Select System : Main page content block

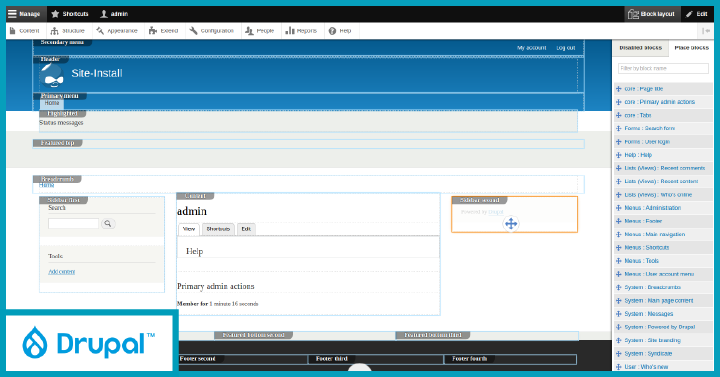coord(658,301)
